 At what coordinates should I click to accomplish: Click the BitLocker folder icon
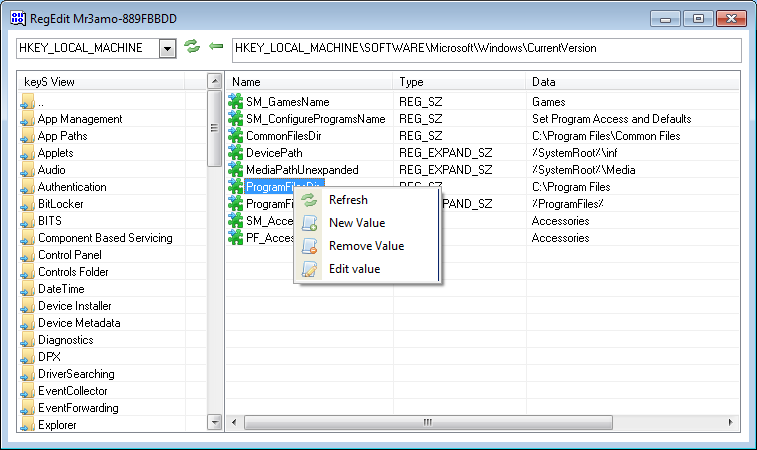[28, 204]
